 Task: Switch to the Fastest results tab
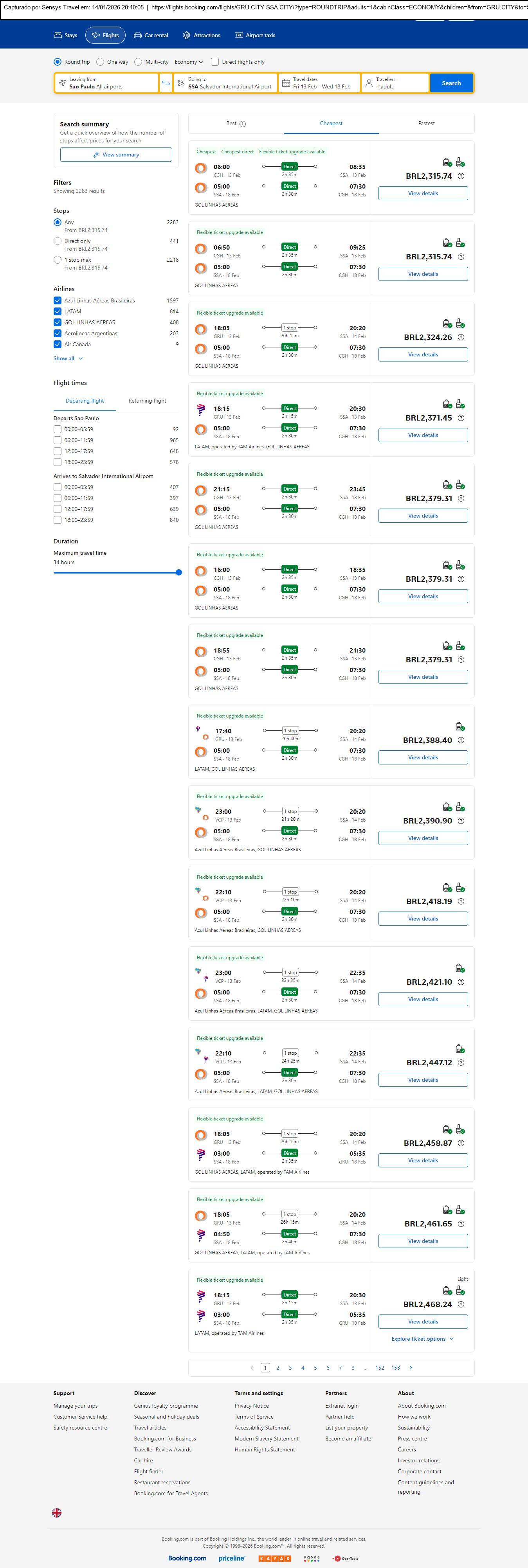(426, 124)
